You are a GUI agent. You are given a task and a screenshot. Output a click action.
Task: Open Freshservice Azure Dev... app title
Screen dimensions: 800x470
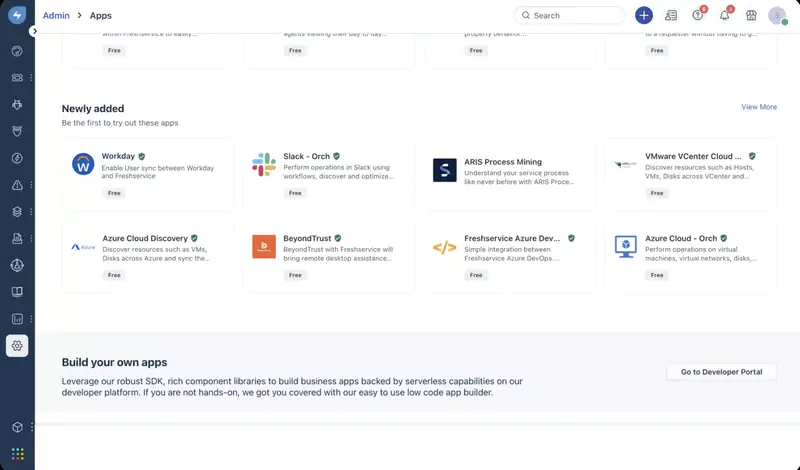[512, 238]
